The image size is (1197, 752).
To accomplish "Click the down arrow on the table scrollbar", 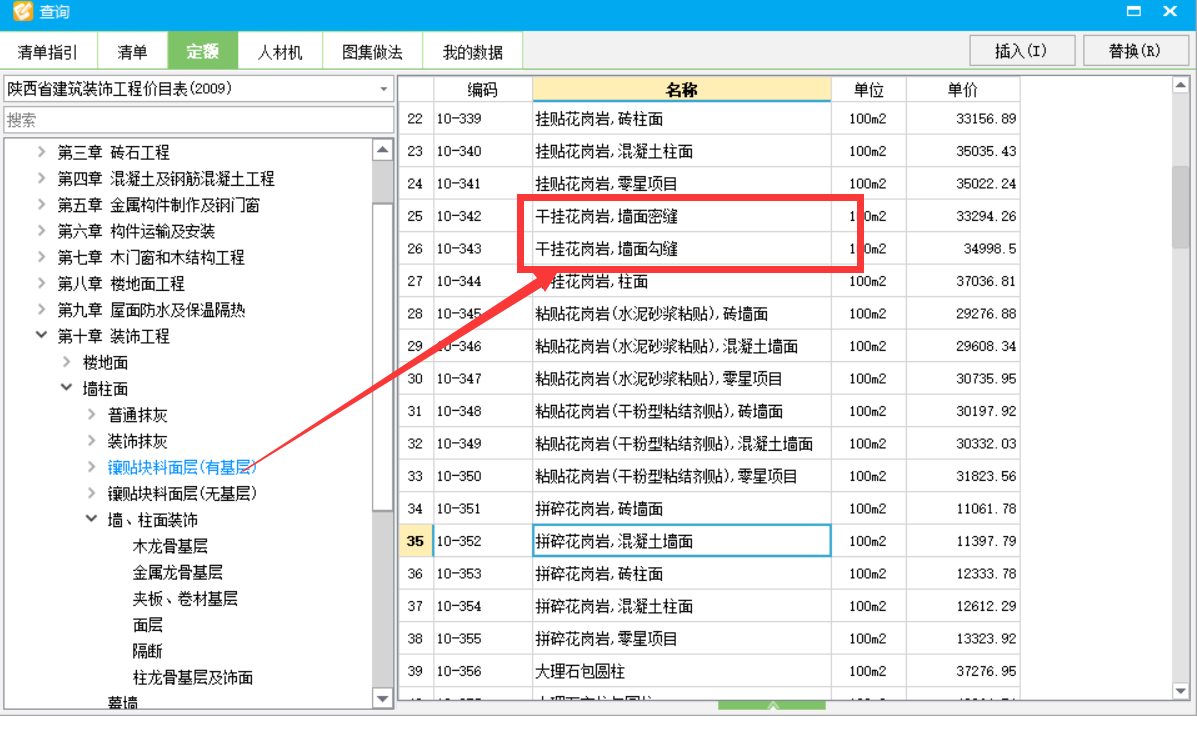I will click(1182, 690).
